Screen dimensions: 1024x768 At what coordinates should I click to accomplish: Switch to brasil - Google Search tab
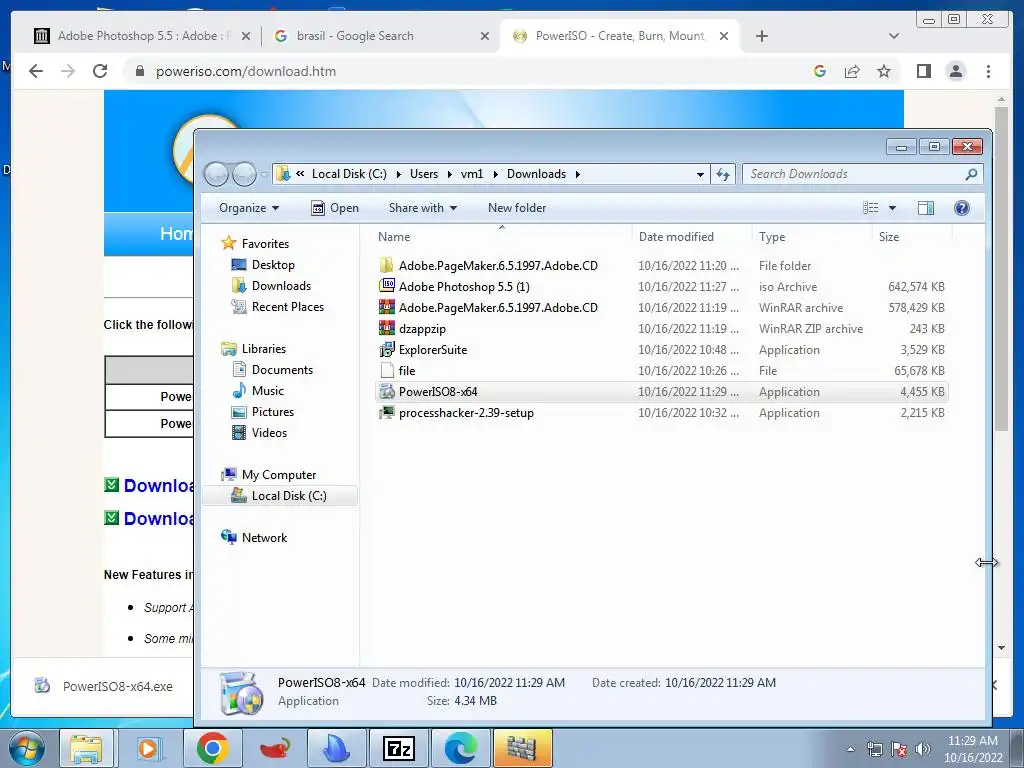tap(382, 36)
